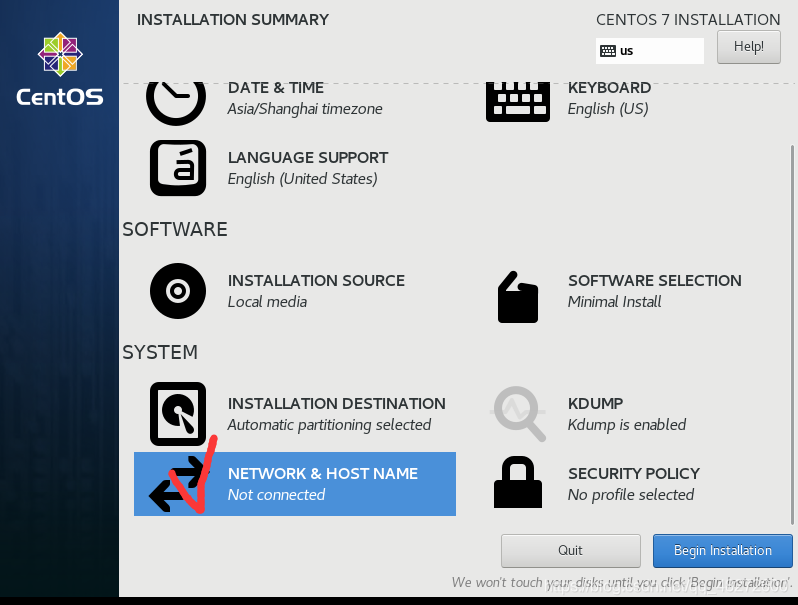Open SECURITY POLICY label
Viewport: 798px width, 605px height.
[x=634, y=474]
